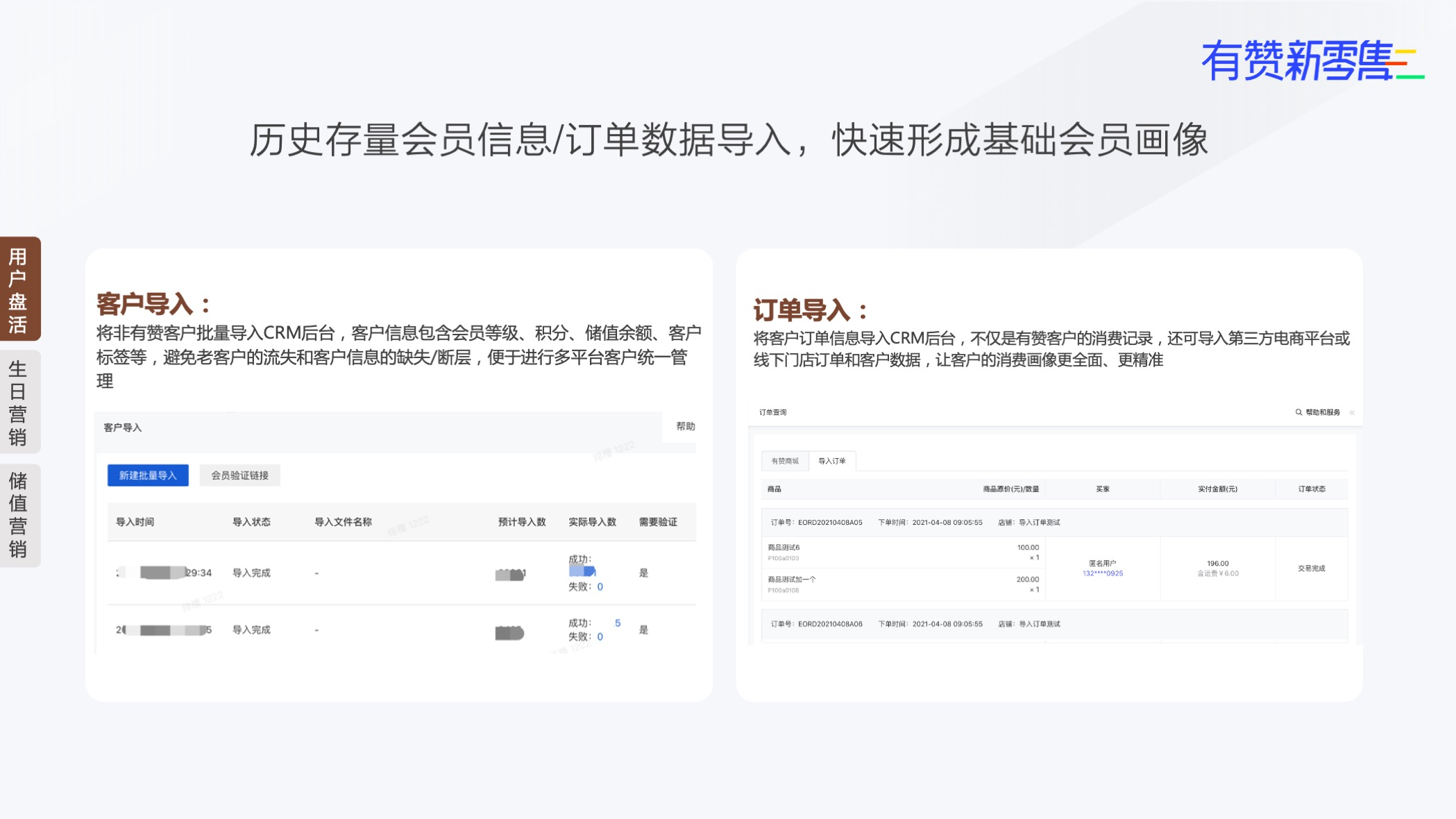The image size is (1456, 819).
Task: Click the 订单状态 column header
Action: 1312,489
